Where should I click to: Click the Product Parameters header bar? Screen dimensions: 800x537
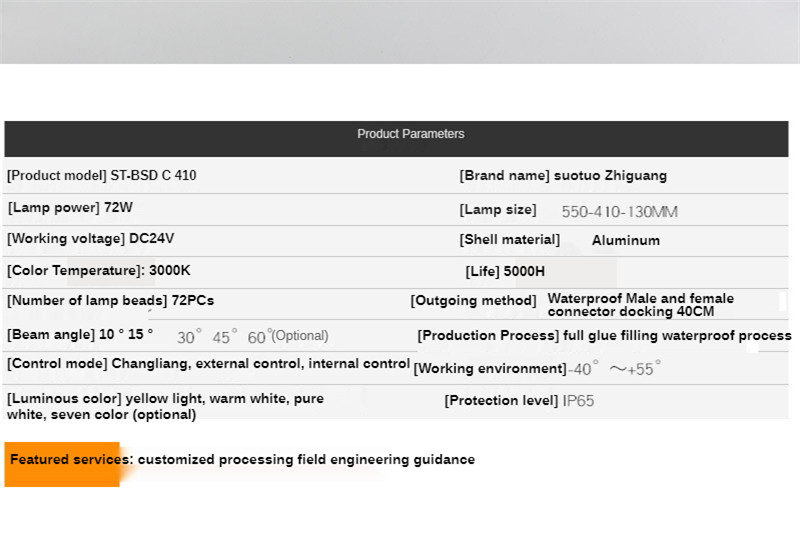tap(396, 139)
